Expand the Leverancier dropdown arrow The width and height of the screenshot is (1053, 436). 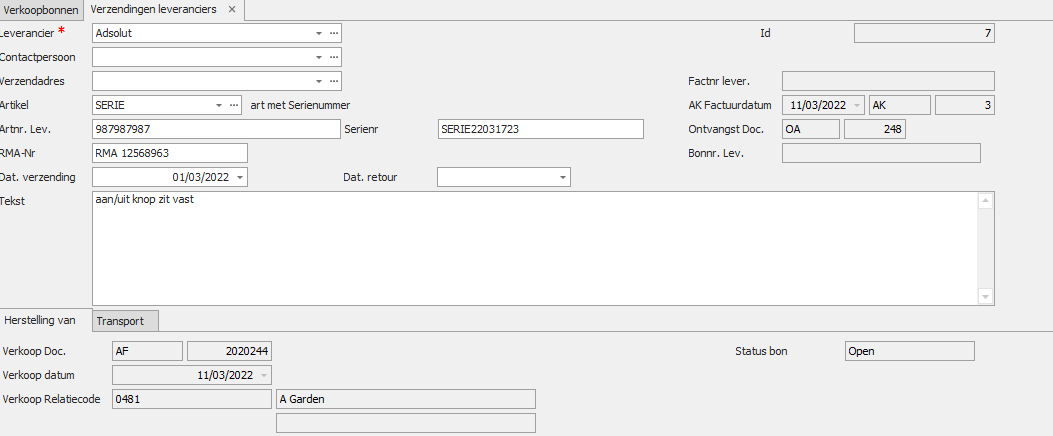click(x=319, y=33)
